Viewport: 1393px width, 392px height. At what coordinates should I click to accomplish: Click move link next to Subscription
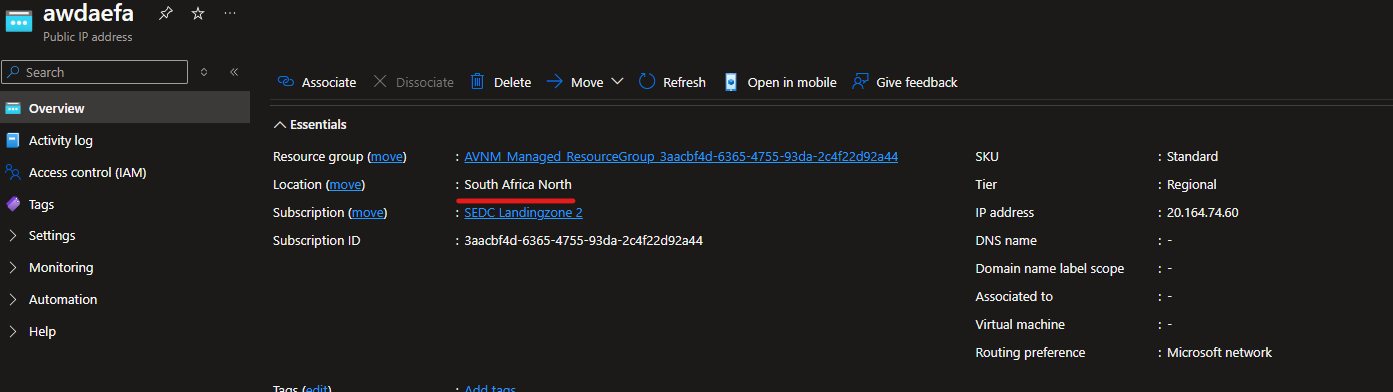click(367, 213)
